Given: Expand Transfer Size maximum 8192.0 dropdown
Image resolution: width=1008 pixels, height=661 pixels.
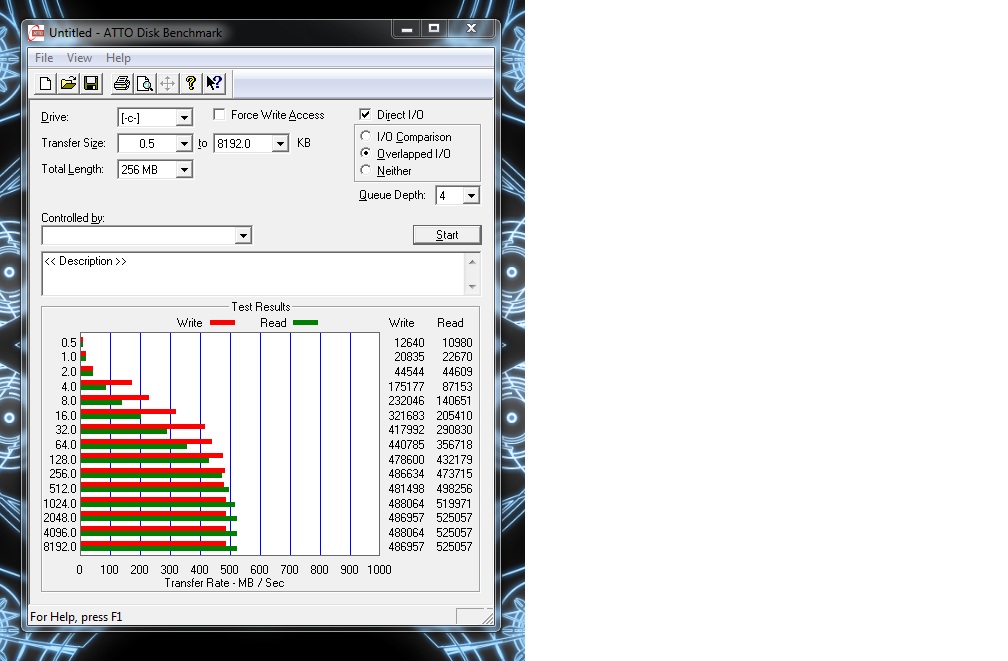Looking at the screenshot, I should pos(280,143).
